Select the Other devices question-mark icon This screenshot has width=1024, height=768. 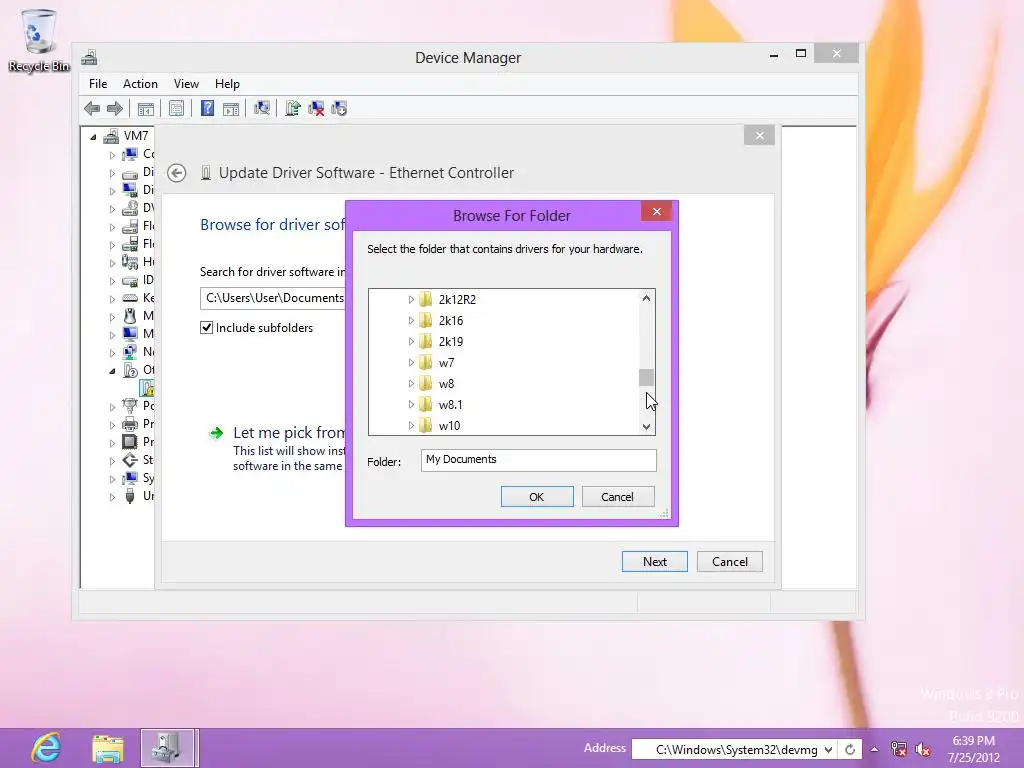131,370
